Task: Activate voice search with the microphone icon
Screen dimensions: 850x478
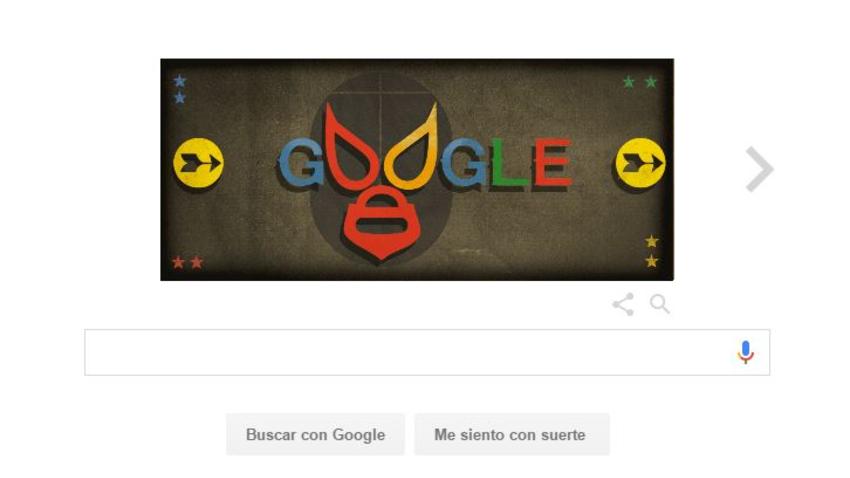Action: click(x=745, y=352)
